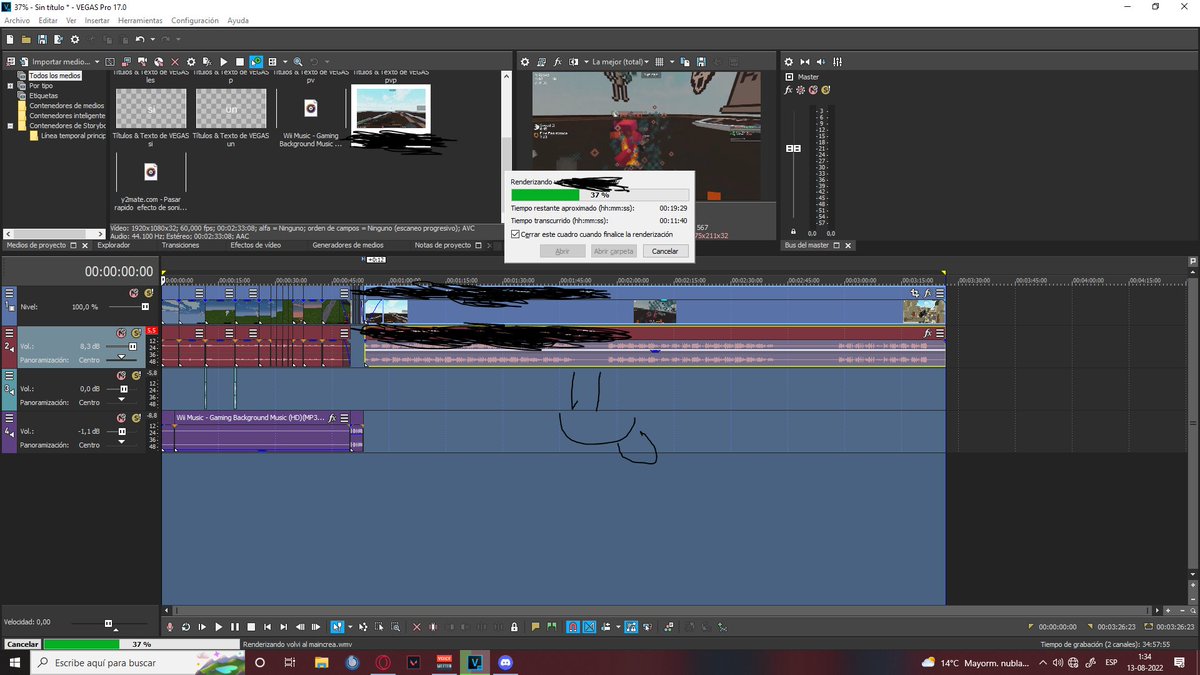Toggle snapping magnet icon
The height and width of the screenshot is (675, 1200).
(573, 627)
